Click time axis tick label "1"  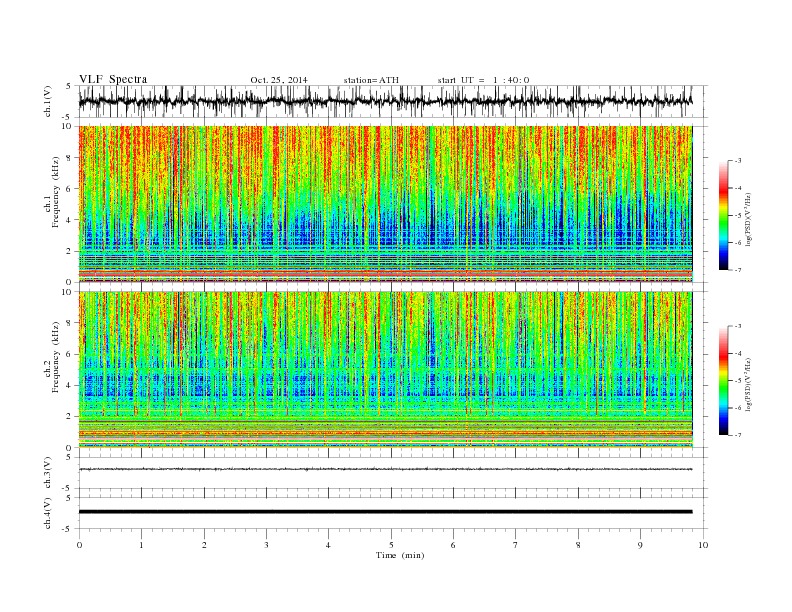[141, 545]
